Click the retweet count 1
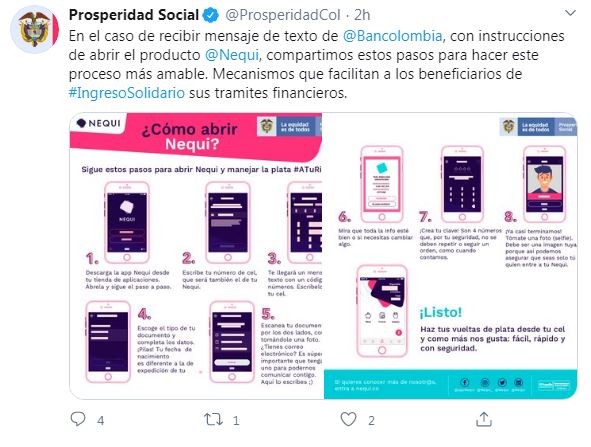The width and height of the screenshot is (591, 447). pos(236,421)
